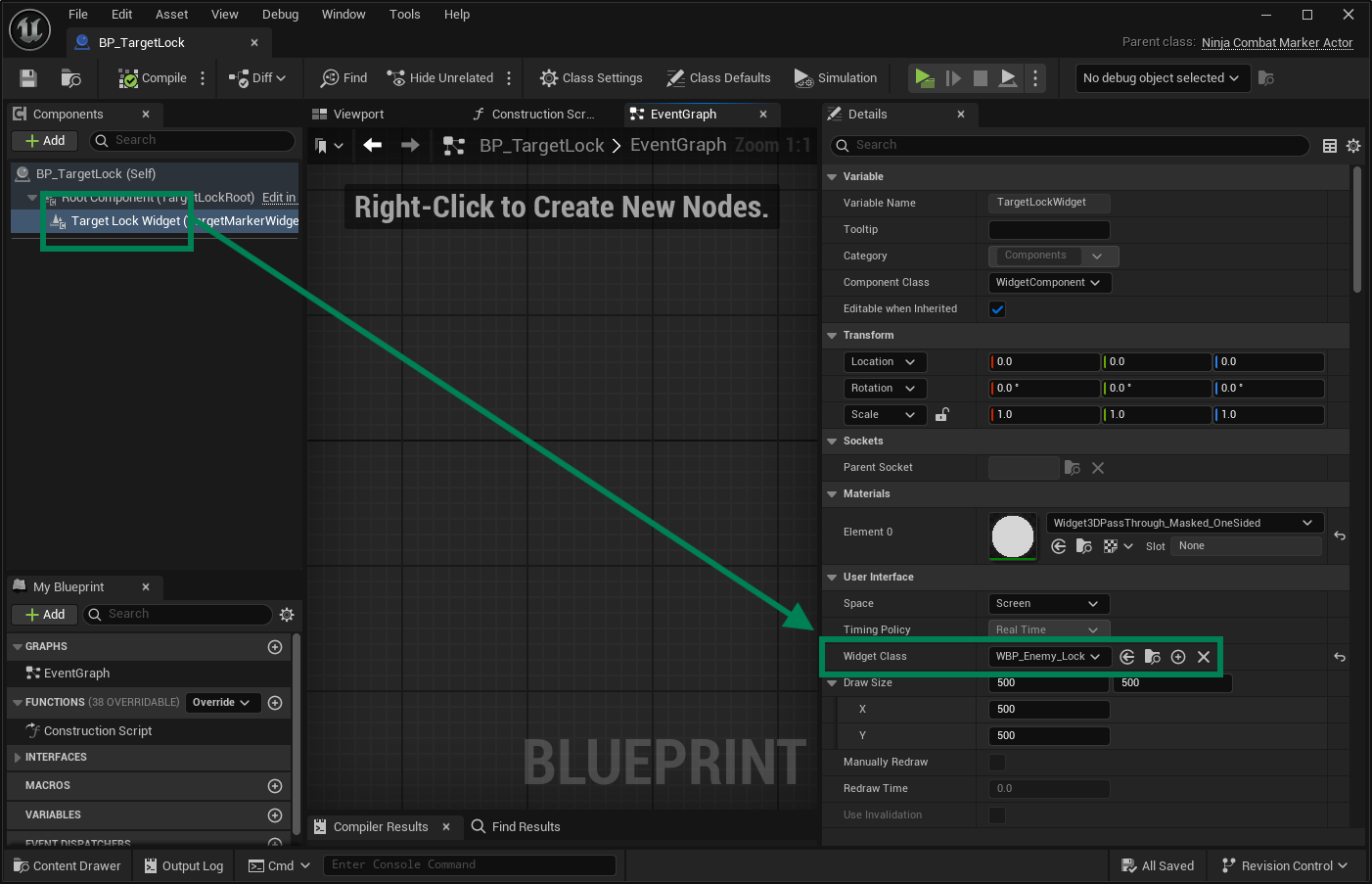Click the Element 0 material preview swatch
The image size is (1372, 884).
click(x=1013, y=536)
